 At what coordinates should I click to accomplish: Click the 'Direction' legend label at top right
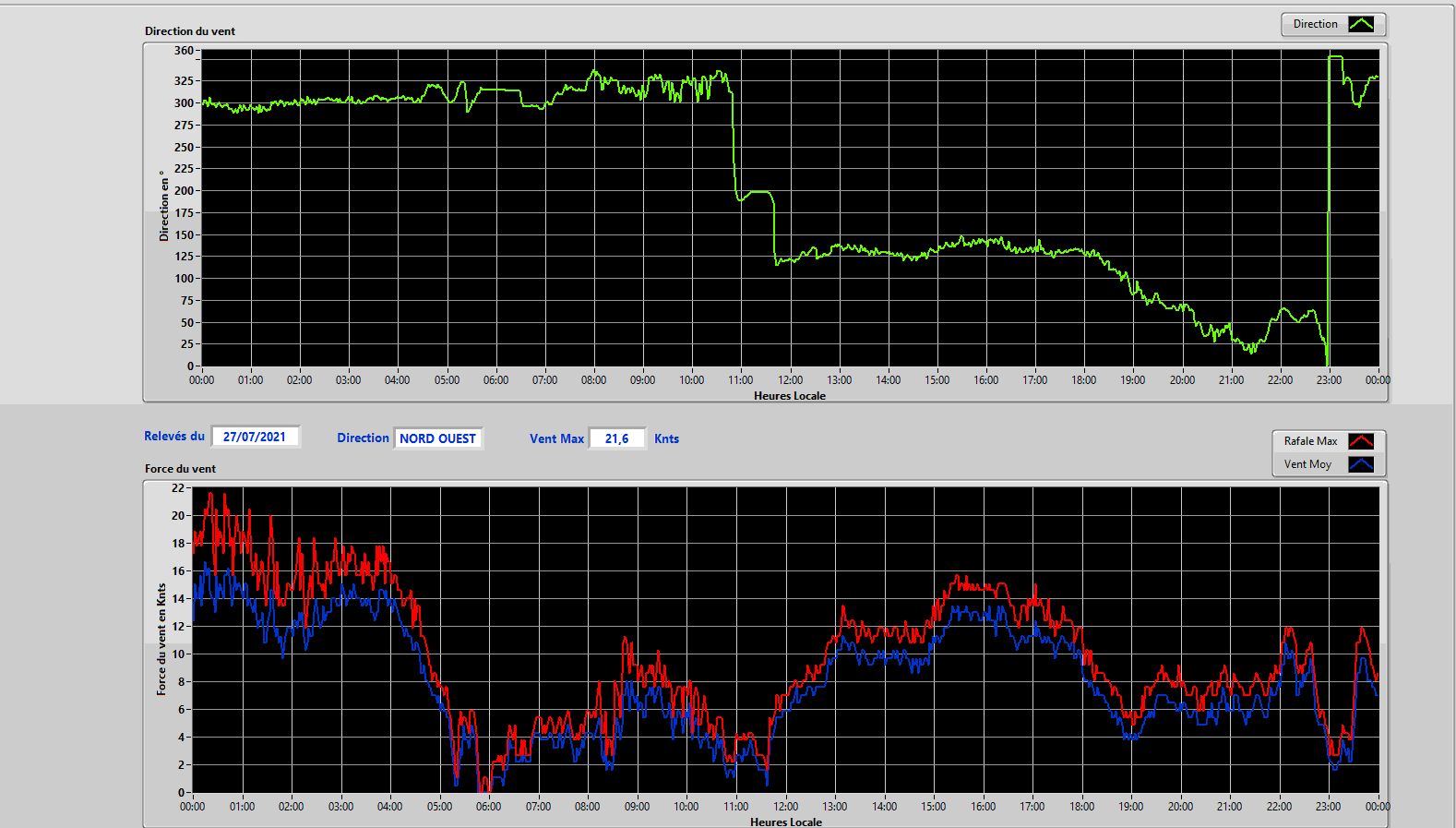click(1315, 24)
